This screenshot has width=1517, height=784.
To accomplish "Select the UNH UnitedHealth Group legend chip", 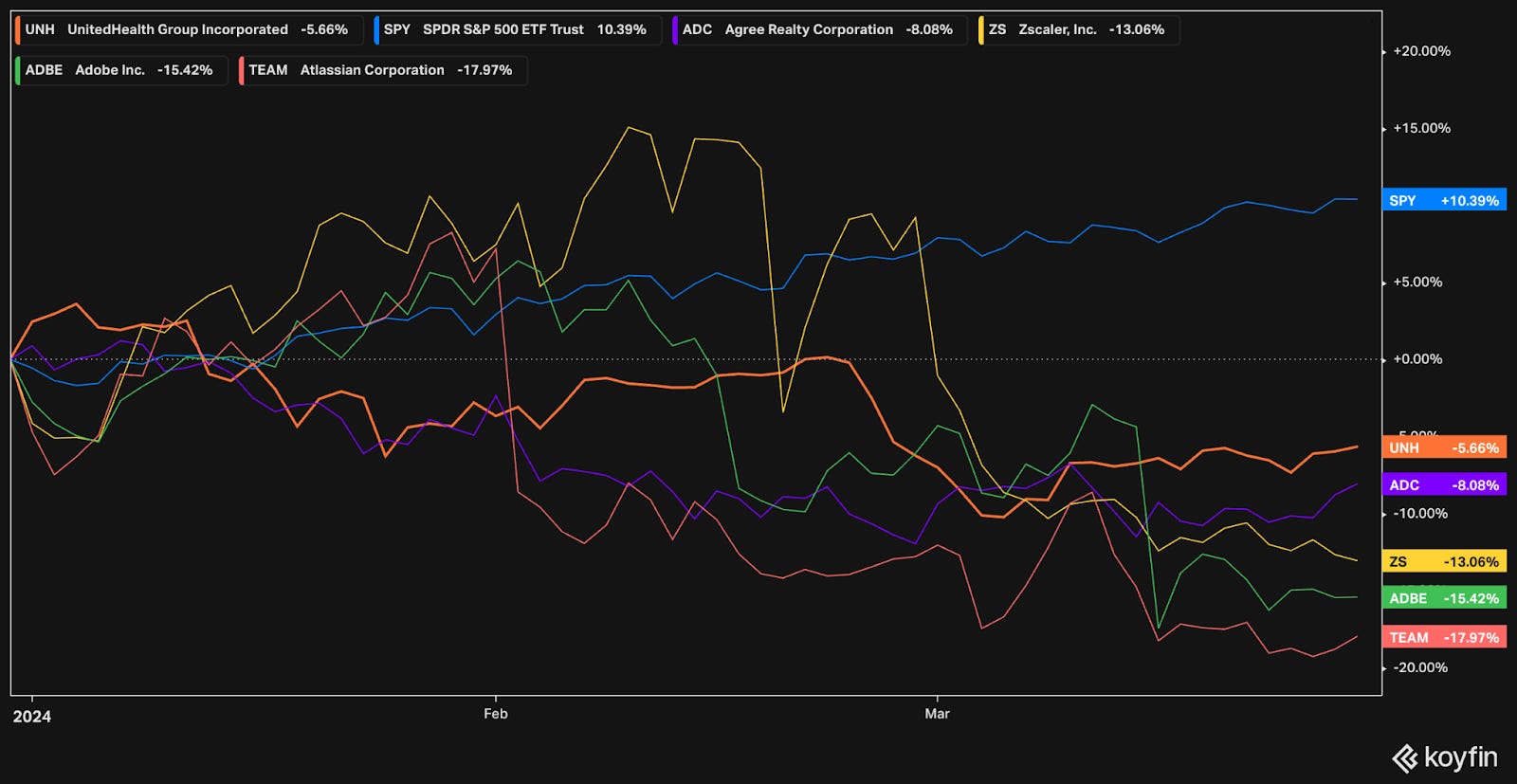I will (x=189, y=29).
